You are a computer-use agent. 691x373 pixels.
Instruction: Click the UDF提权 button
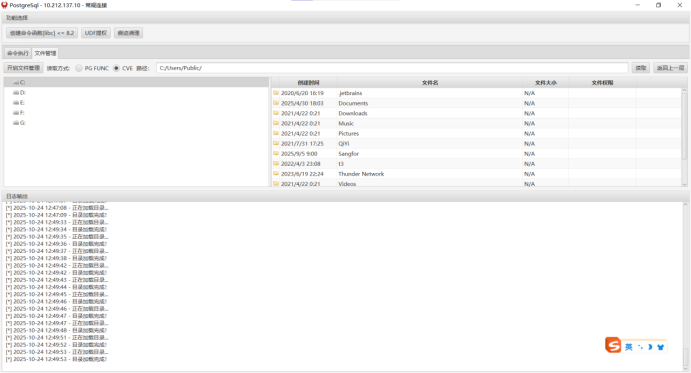pyautogui.click(x=96, y=33)
